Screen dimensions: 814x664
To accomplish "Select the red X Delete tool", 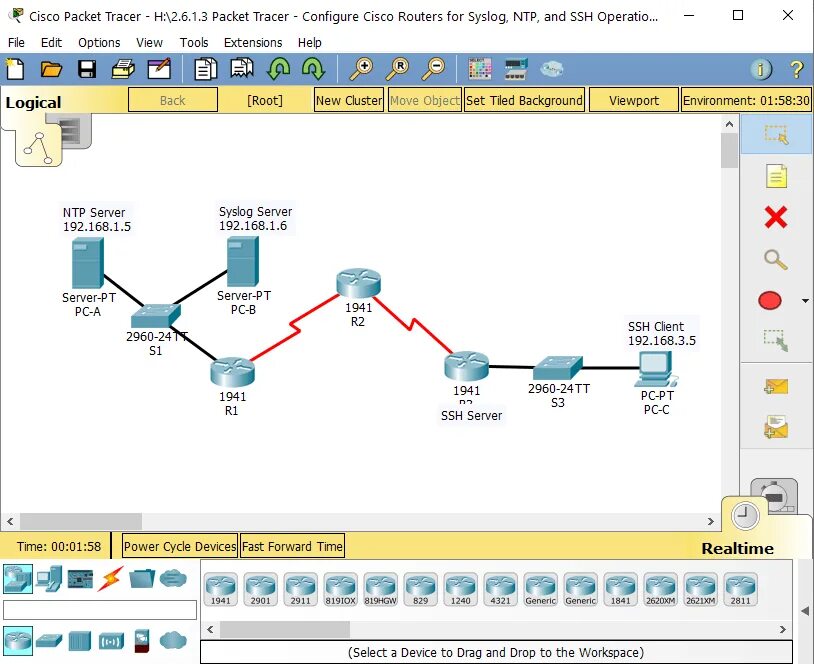I will 776,217.
